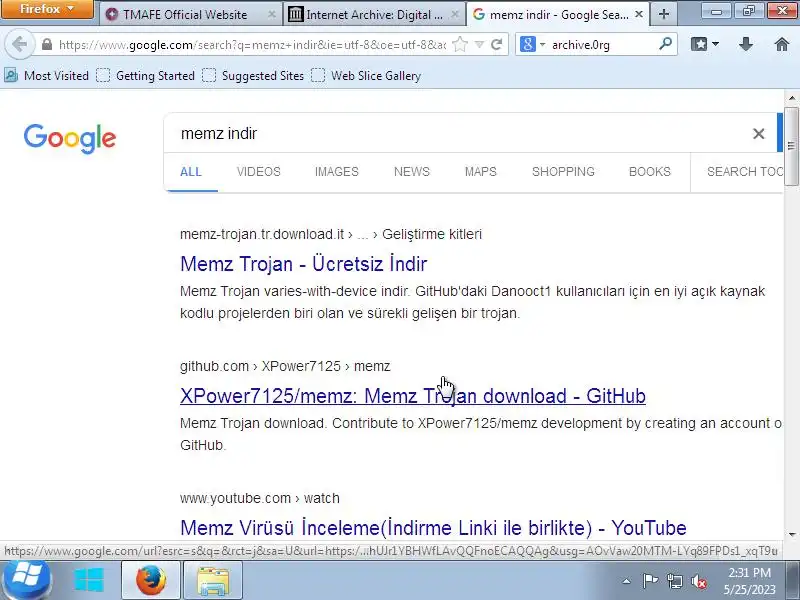
Task: Open the Downloads arrow icon
Action: 745,45
